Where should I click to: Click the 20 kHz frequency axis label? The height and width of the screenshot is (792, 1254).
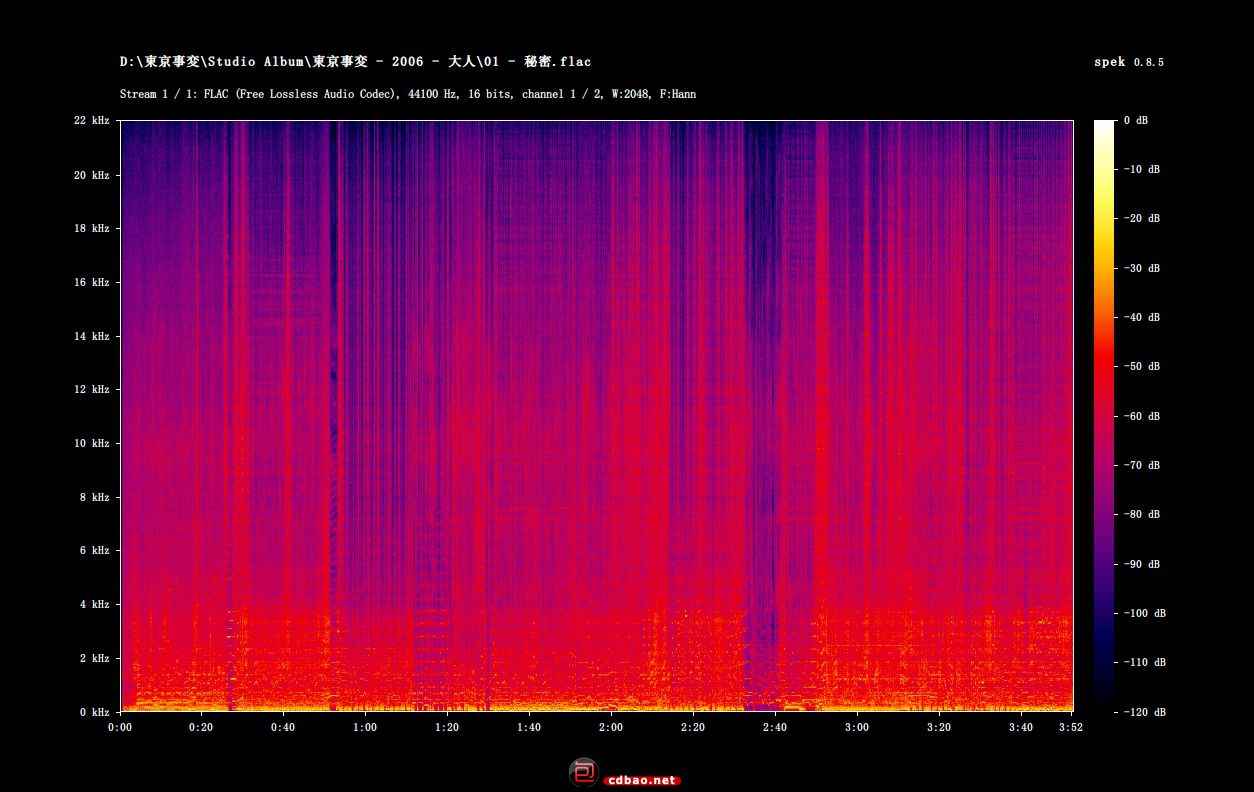click(92, 175)
